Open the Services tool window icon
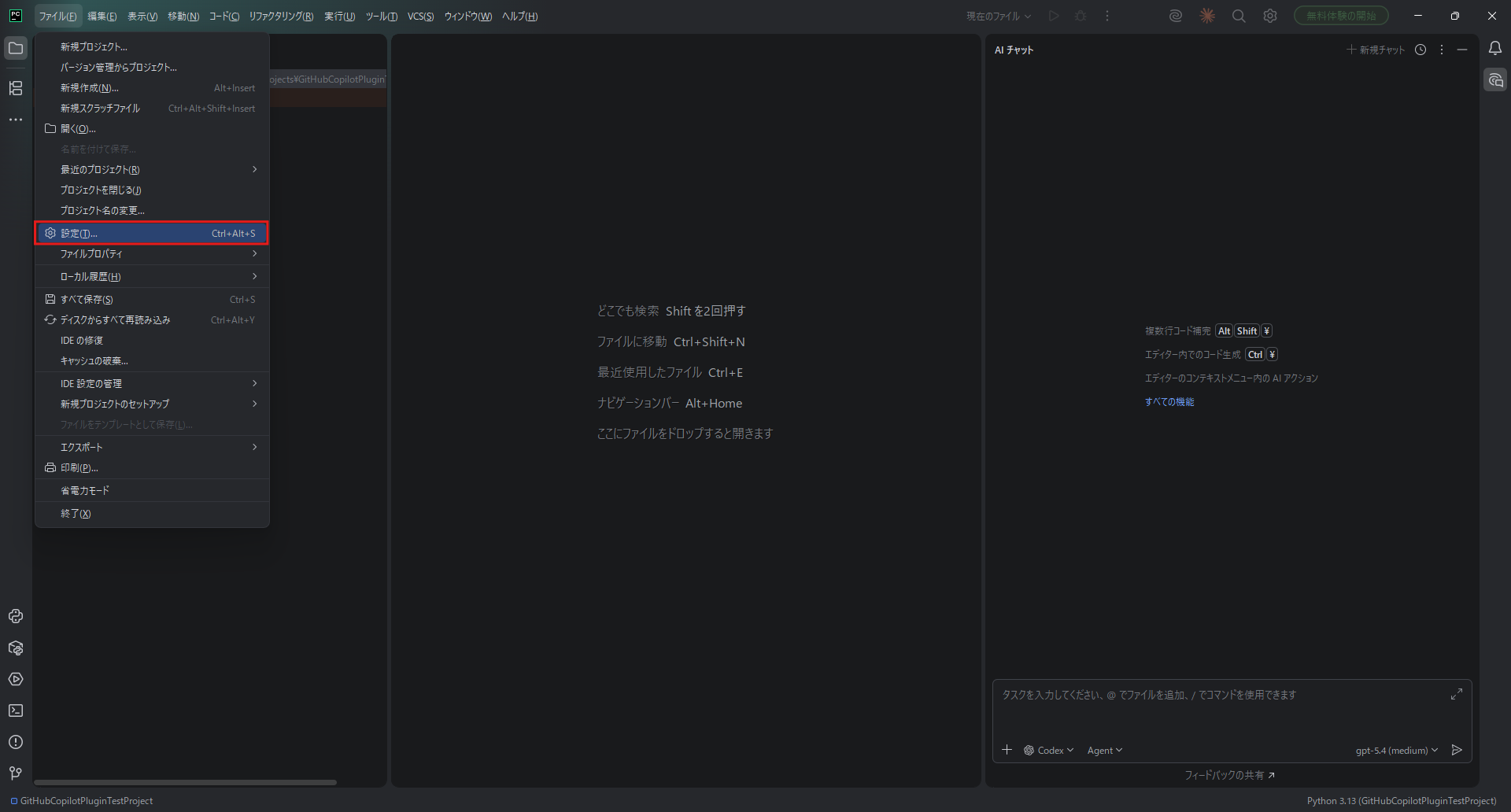1511x812 pixels. [x=16, y=679]
